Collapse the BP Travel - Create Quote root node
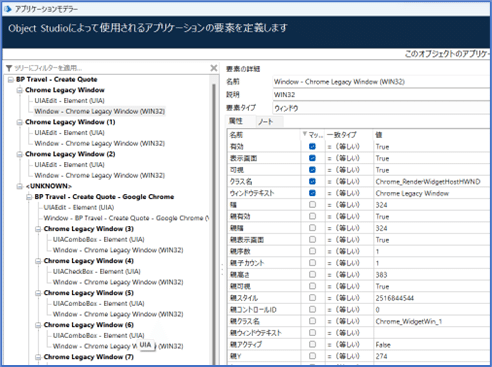Image resolution: width=492 pixels, height=367 pixels. (11, 80)
